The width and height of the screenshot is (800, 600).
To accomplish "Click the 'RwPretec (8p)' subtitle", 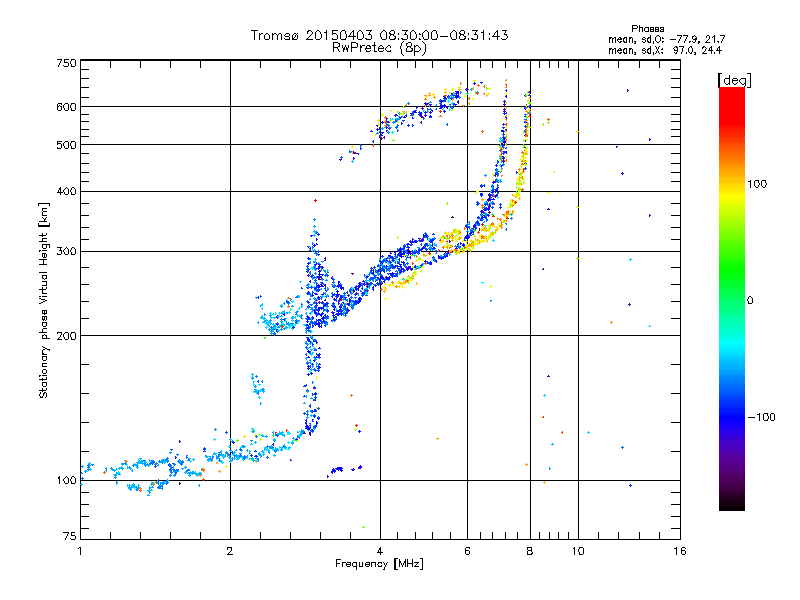I will (x=379, y=48).
